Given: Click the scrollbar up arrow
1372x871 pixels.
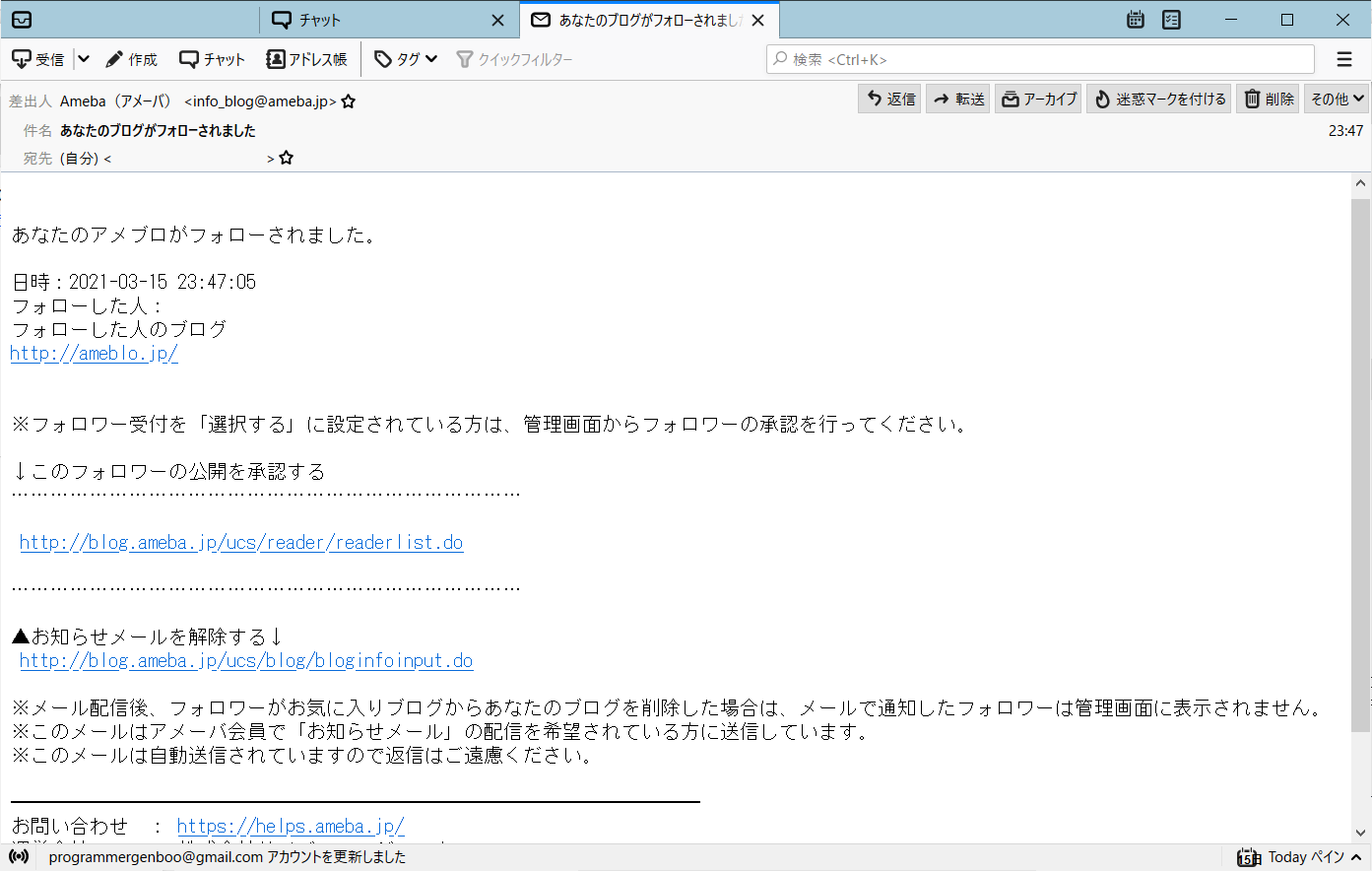Looking at the screenshot, I should point(1361,183).
